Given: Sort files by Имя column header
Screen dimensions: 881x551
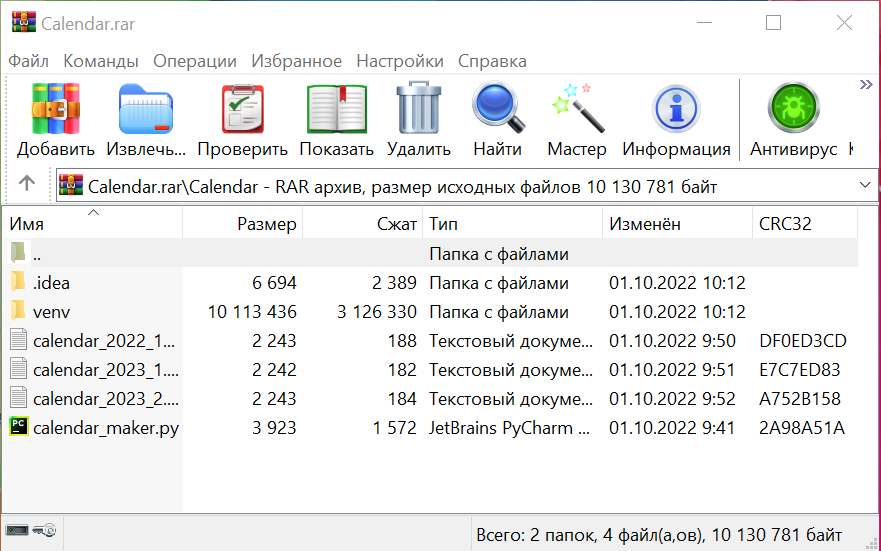Looking at the screenshot, I should 90,224.
